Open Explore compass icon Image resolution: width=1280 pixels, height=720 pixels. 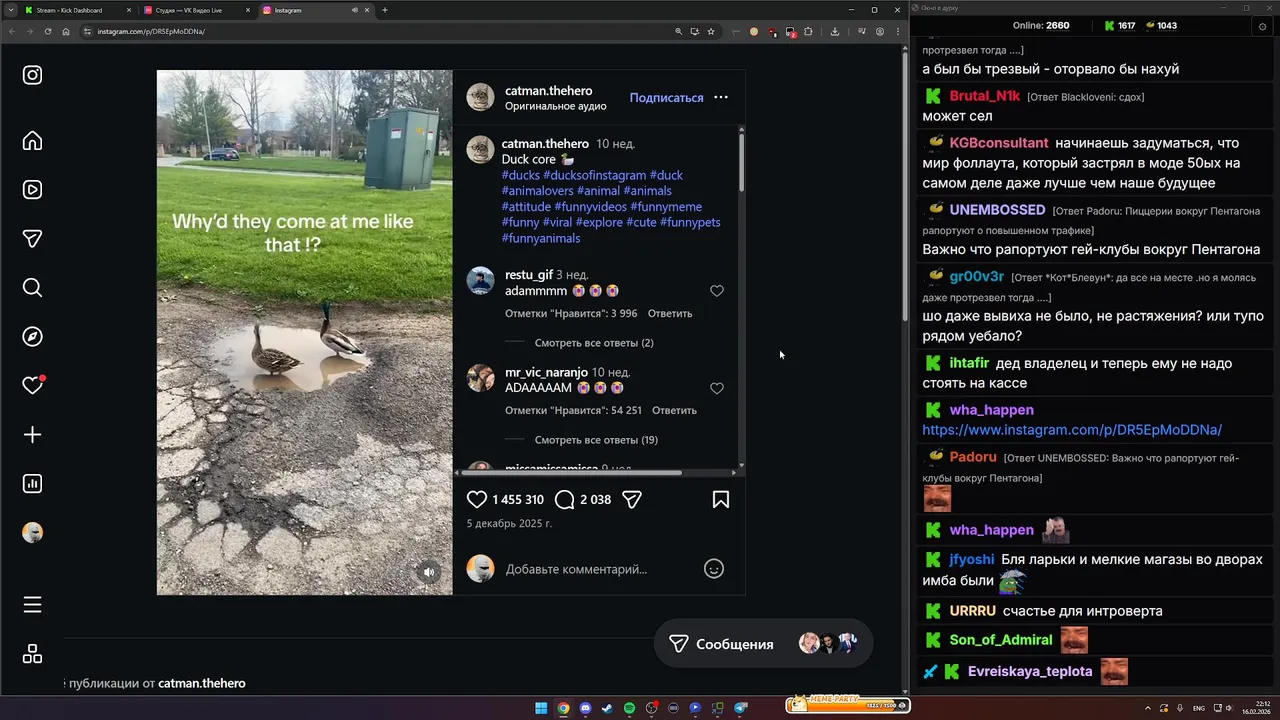point(32,337)
